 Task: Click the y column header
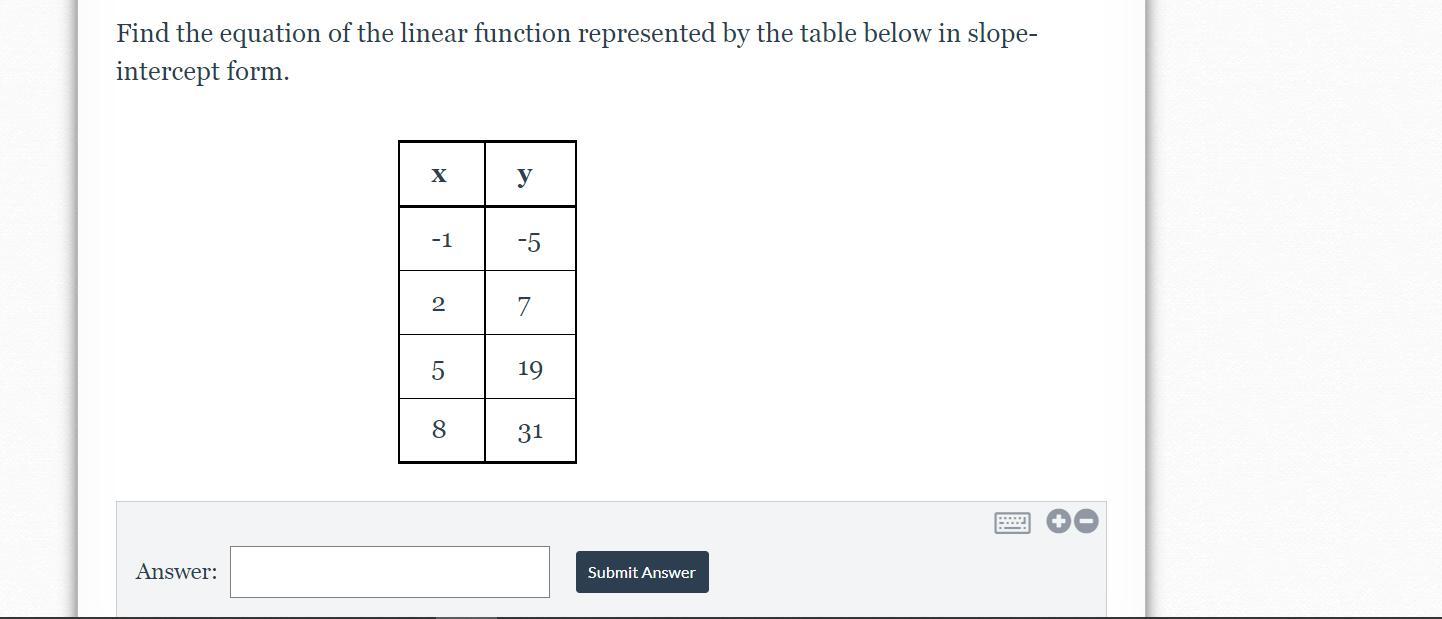pyautogui.click(x=525, y=175)
